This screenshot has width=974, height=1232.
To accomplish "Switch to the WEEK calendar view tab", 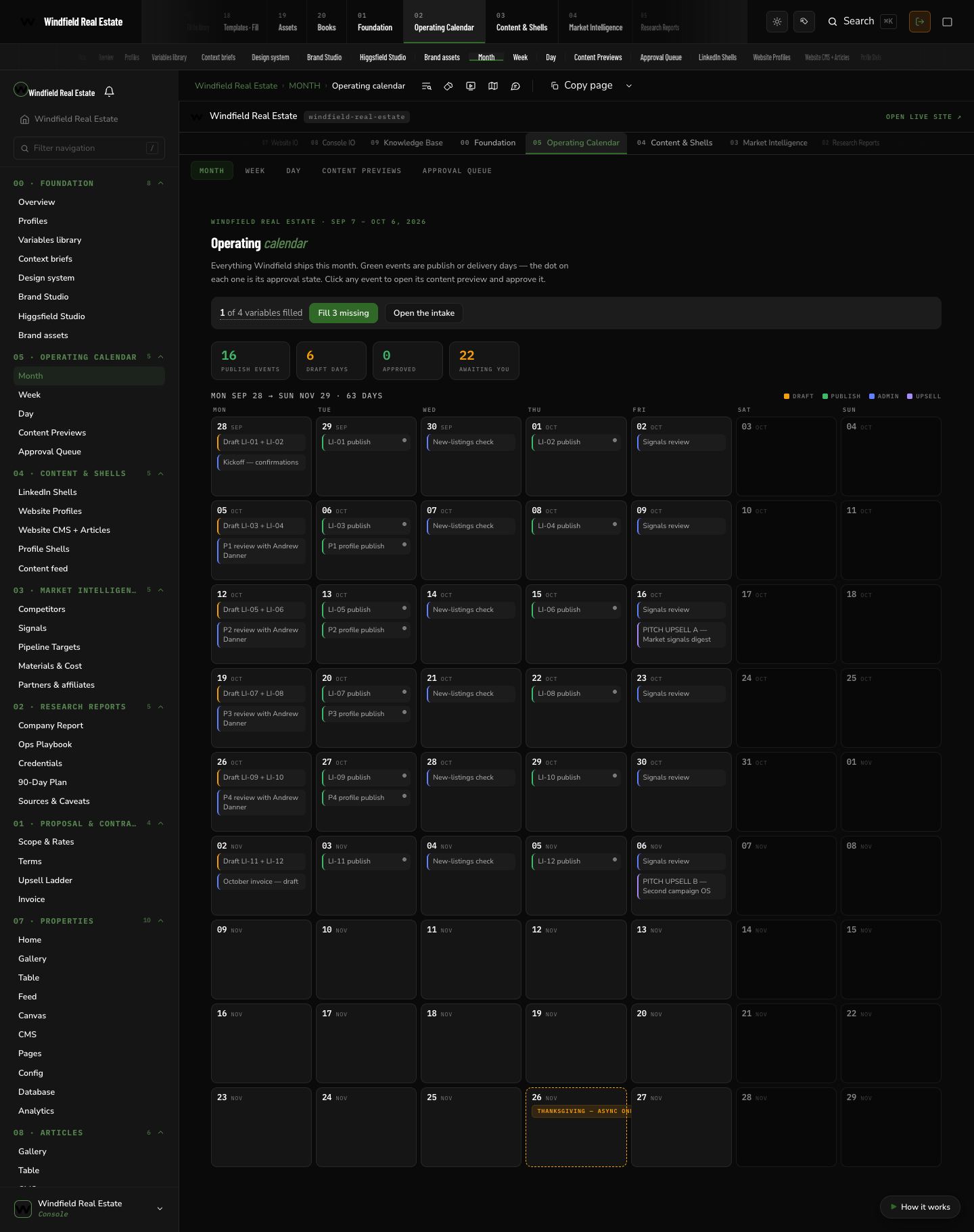I will tap(255, 170).
